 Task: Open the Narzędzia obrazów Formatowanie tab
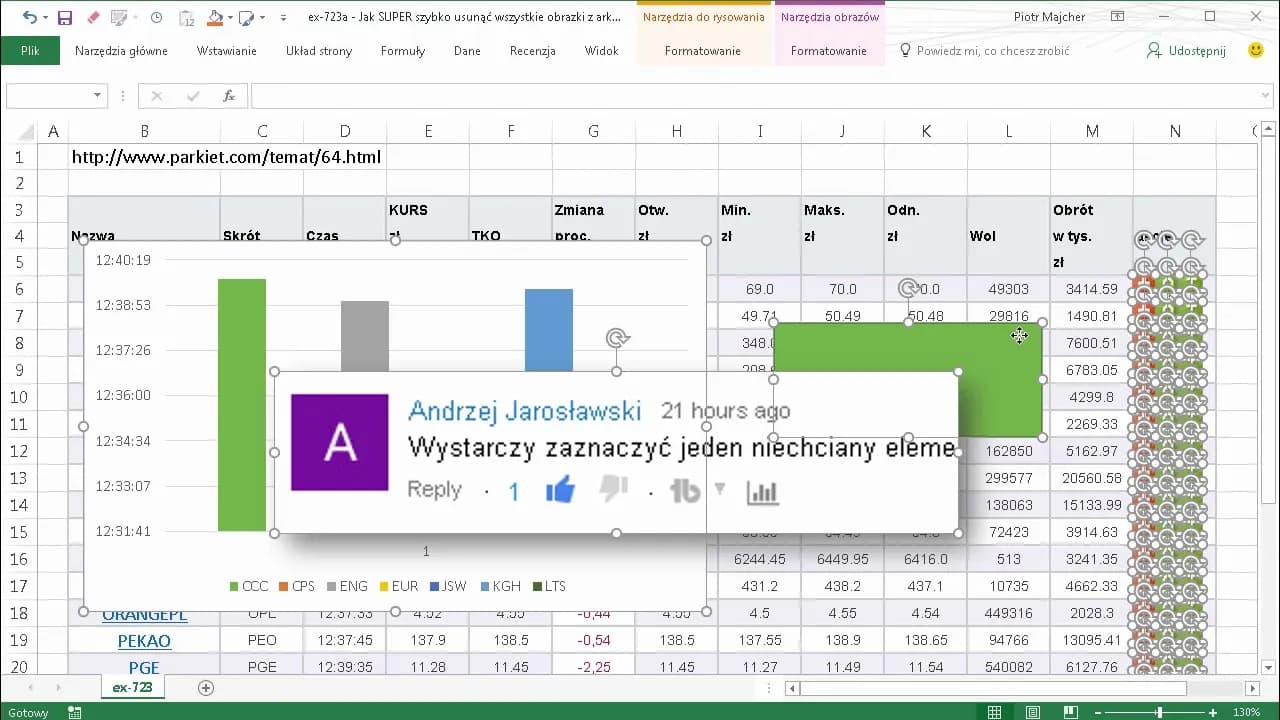[x=829, y=50]
